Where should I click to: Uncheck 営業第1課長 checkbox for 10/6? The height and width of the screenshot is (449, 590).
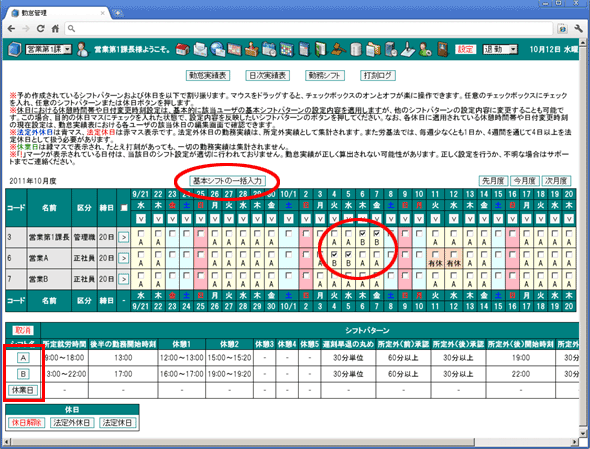tap(362, 233)
